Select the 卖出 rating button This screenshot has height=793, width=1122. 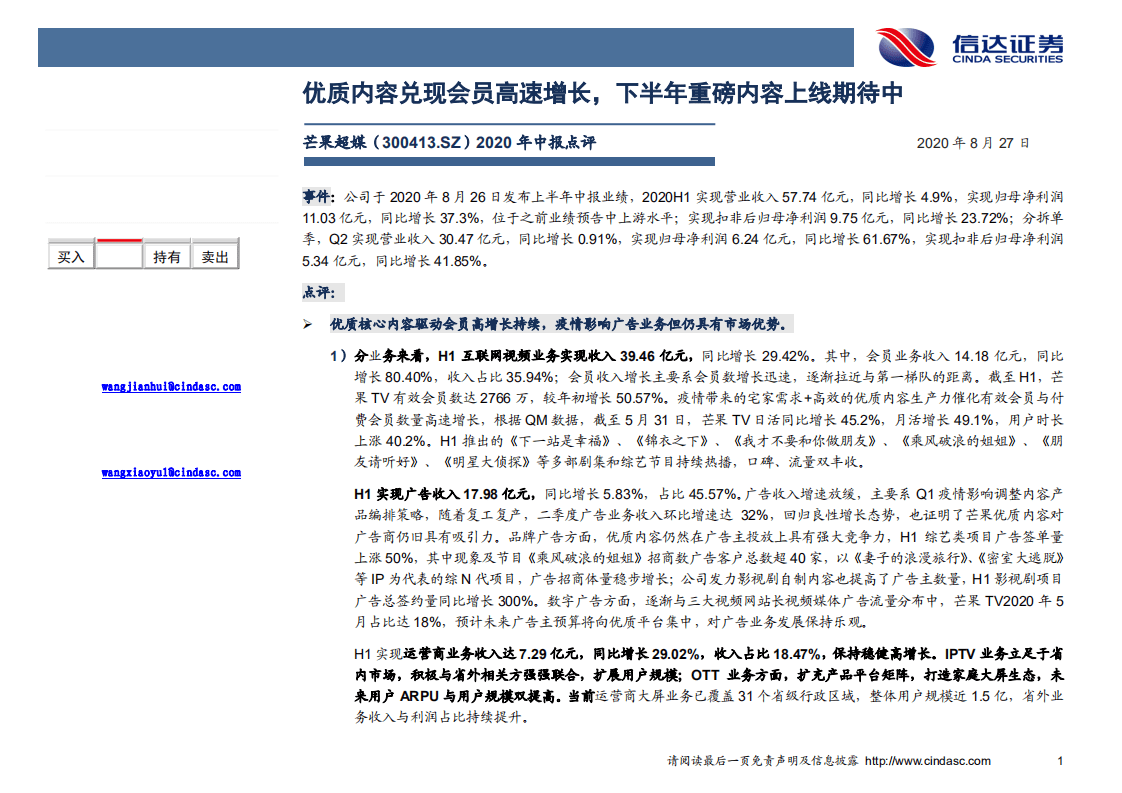coord(215,255)
